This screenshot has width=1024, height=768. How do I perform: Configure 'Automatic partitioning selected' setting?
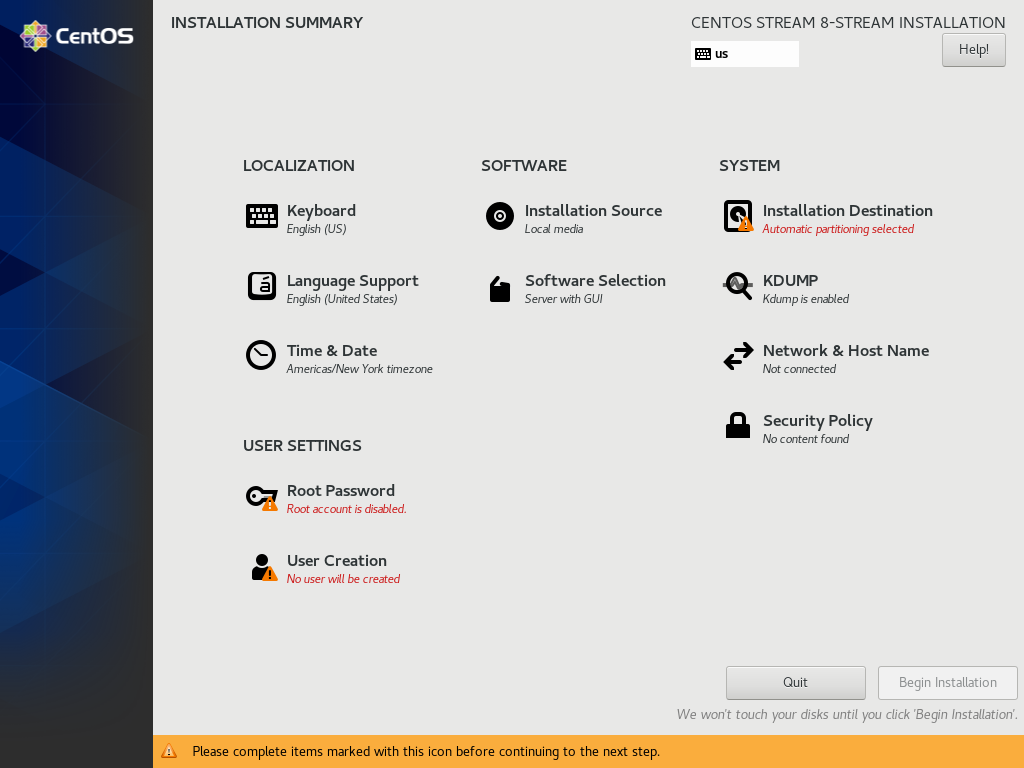point(838,229)
